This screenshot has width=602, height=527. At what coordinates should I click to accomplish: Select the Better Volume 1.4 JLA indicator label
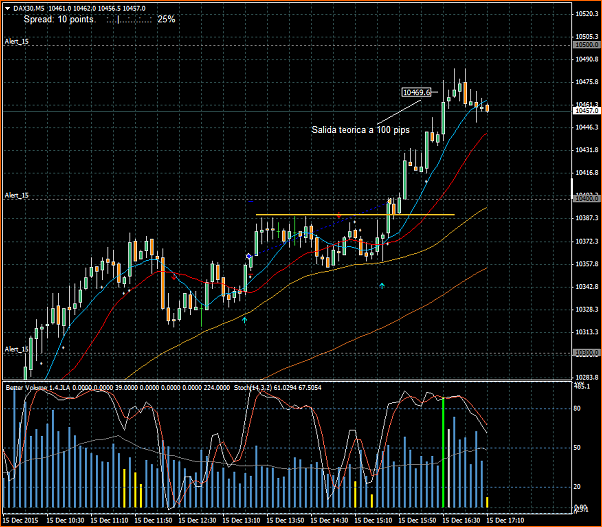coord(38,388)
